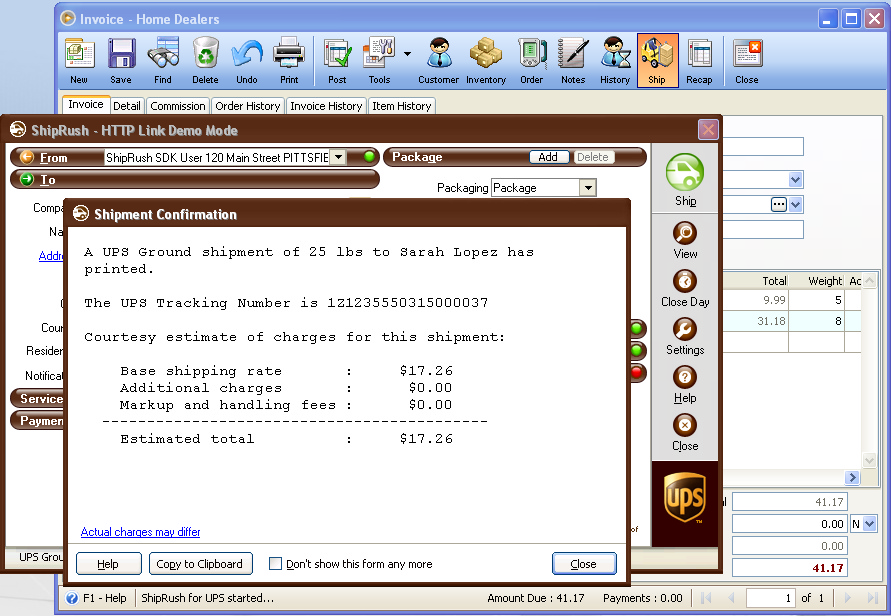Image resolution: width=891 pixels, height=616 pixels.
Task: Switch to the Detail tab
Action: [x=127, y=106]
